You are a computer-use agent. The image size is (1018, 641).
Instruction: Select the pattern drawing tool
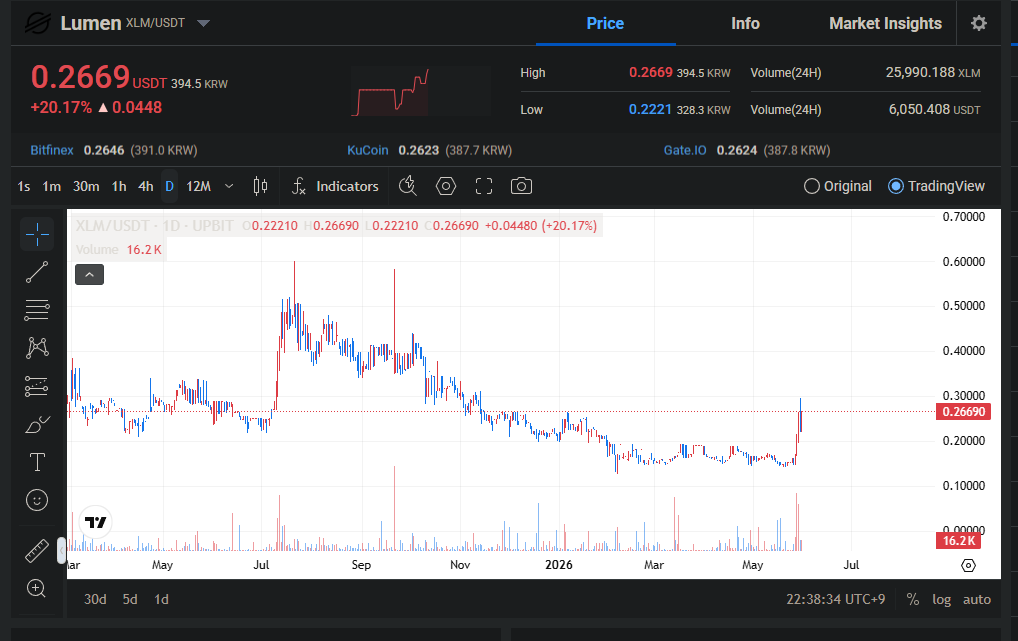point(37,347)
